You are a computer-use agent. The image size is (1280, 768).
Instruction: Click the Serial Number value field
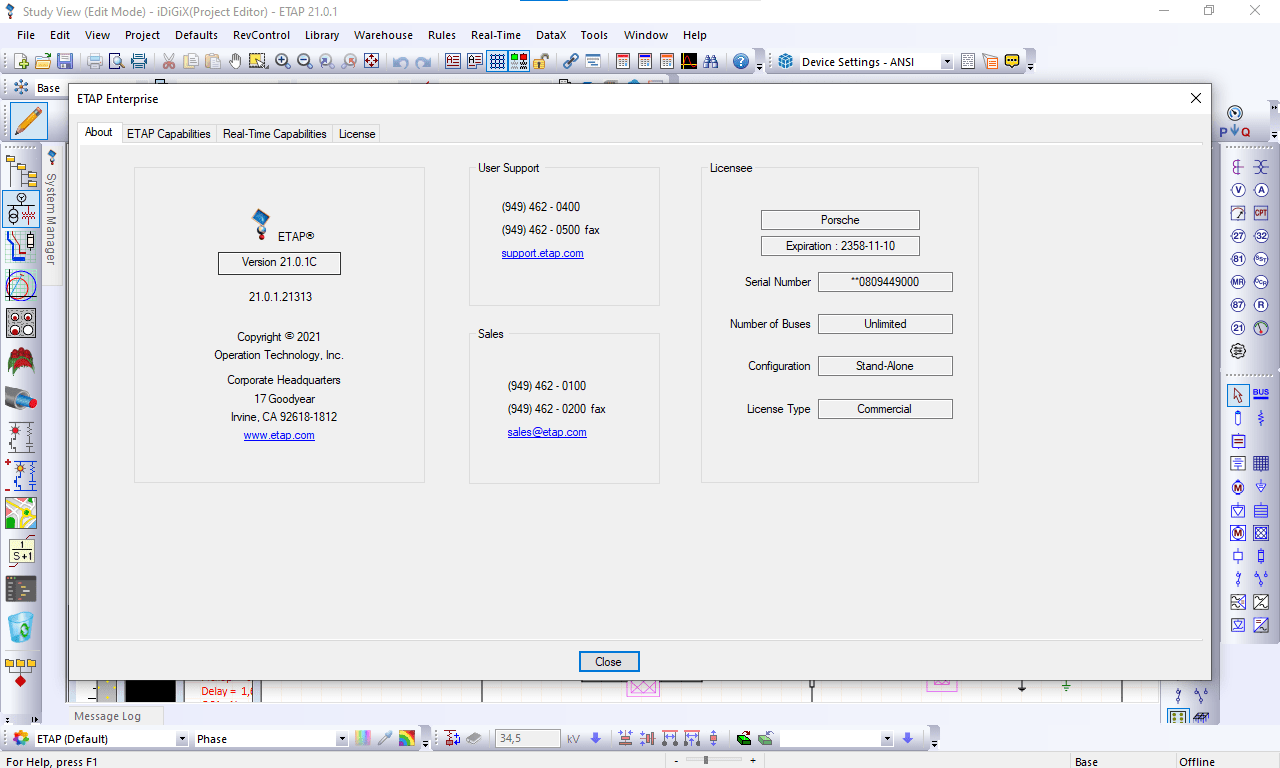[x=885, y=282]
